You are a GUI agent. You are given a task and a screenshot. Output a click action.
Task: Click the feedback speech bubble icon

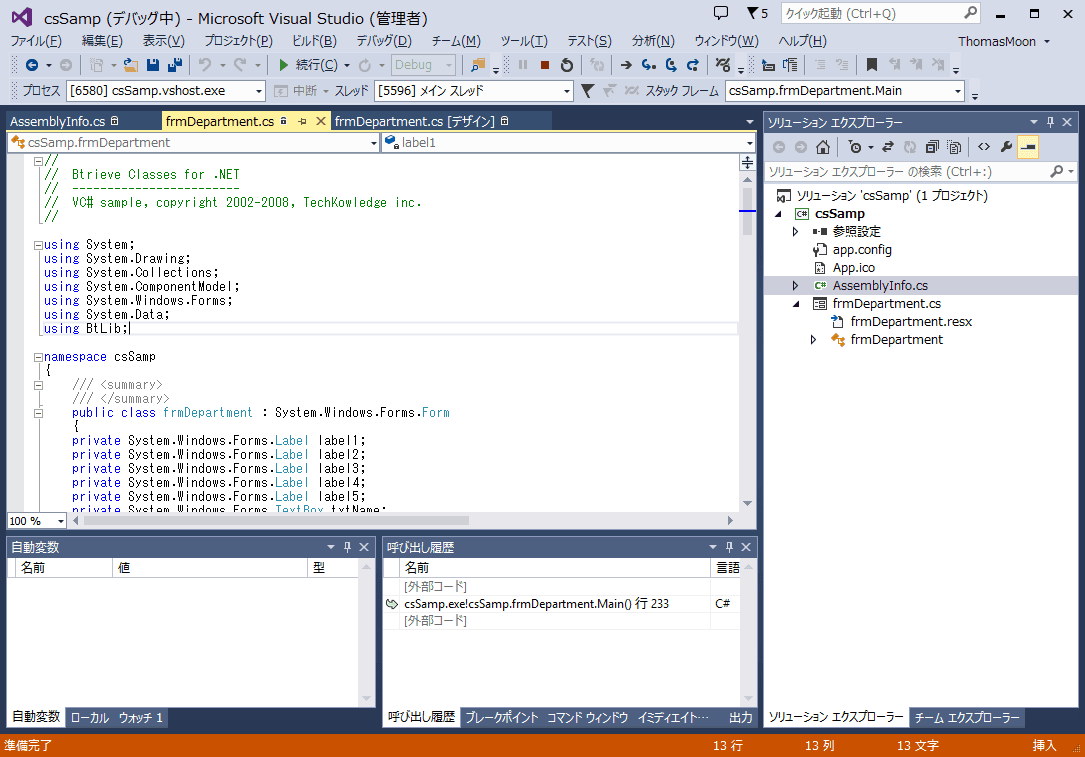pyautogui.click(x=721, y=13)
